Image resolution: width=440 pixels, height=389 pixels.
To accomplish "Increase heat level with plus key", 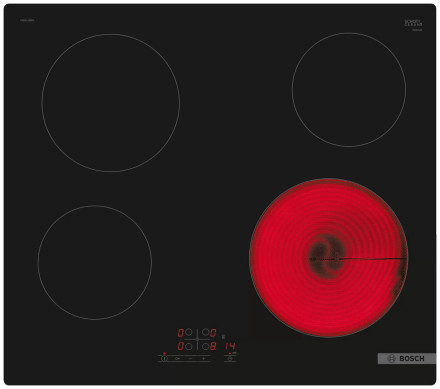I will 204,359.
